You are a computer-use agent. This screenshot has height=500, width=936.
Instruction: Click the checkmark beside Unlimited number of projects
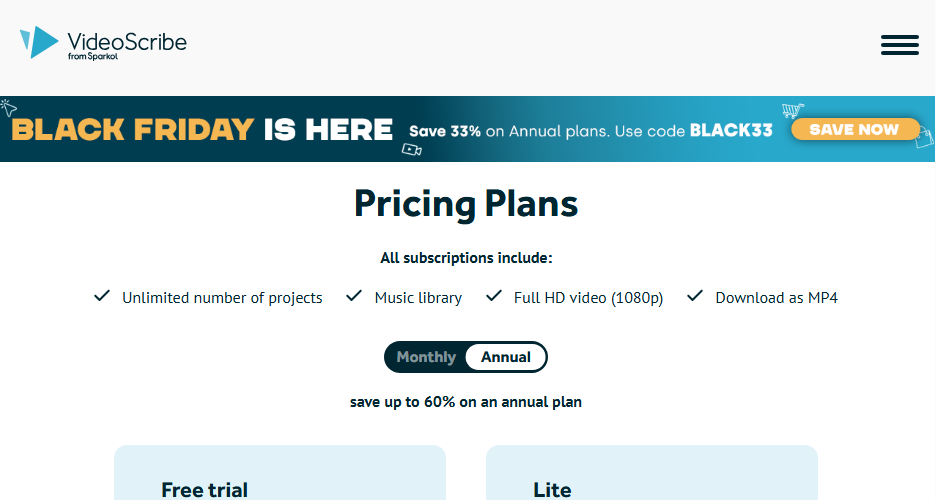(101, 297)
